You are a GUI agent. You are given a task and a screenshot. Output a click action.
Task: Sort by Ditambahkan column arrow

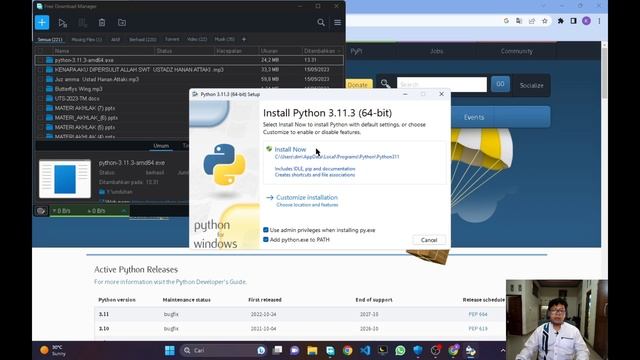(339, 51)
